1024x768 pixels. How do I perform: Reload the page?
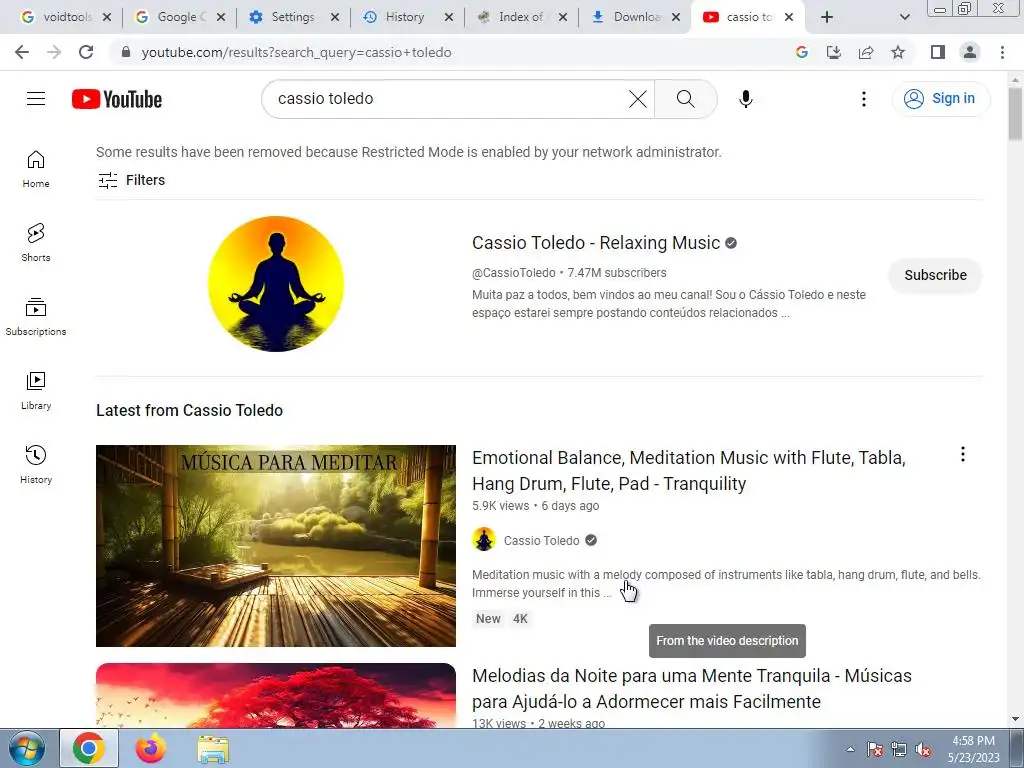click(86, 52)
